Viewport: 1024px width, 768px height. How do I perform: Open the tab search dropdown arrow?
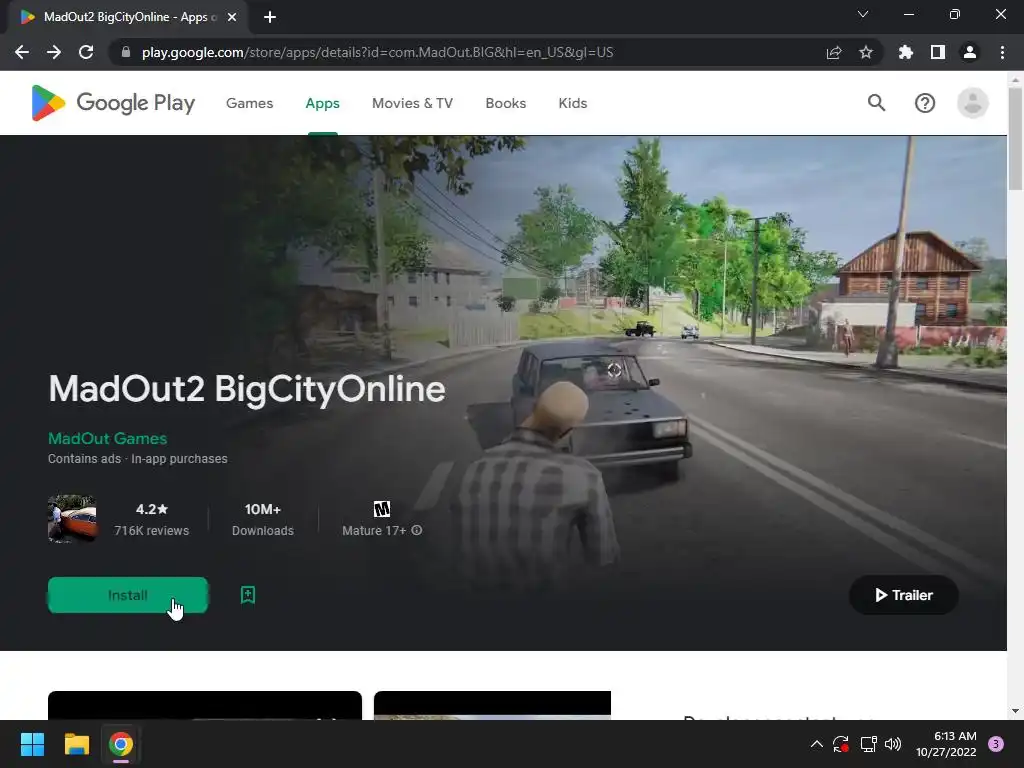coord(863,14)
